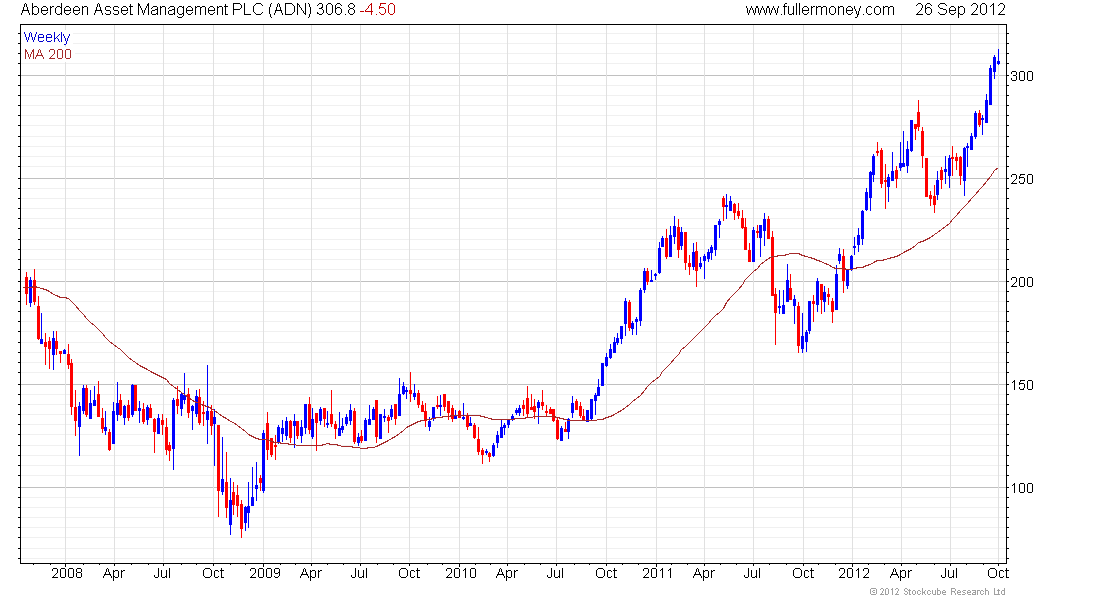Click the '150' y-axis label
Viewport: 1100px width, 600px height.
1021,385
